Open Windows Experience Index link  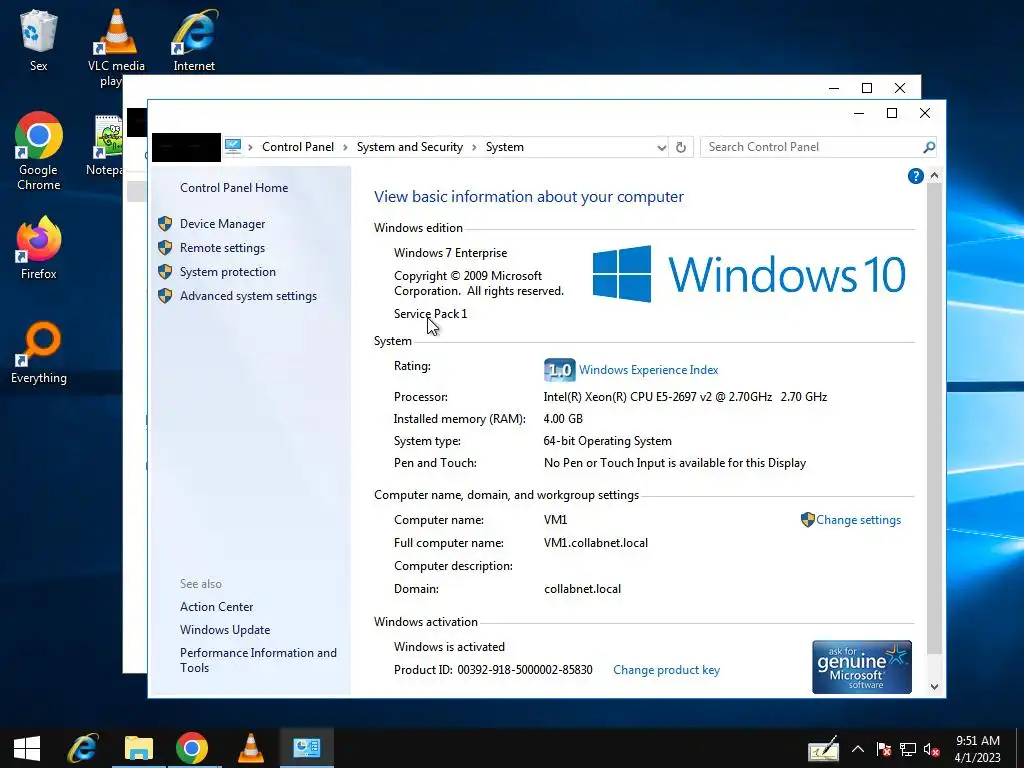648,370
